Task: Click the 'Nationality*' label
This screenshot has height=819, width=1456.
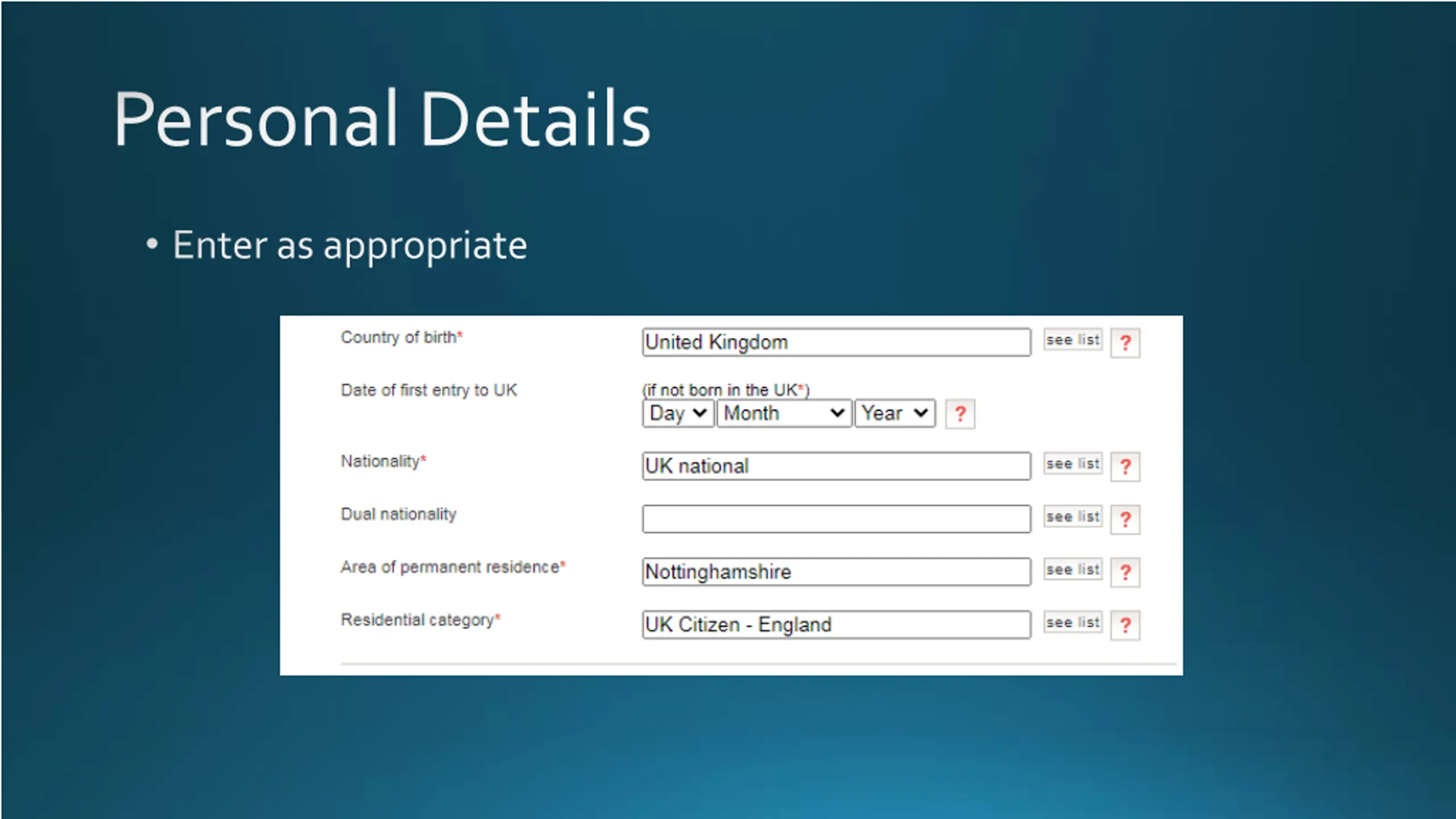Action: coord(383,461)
